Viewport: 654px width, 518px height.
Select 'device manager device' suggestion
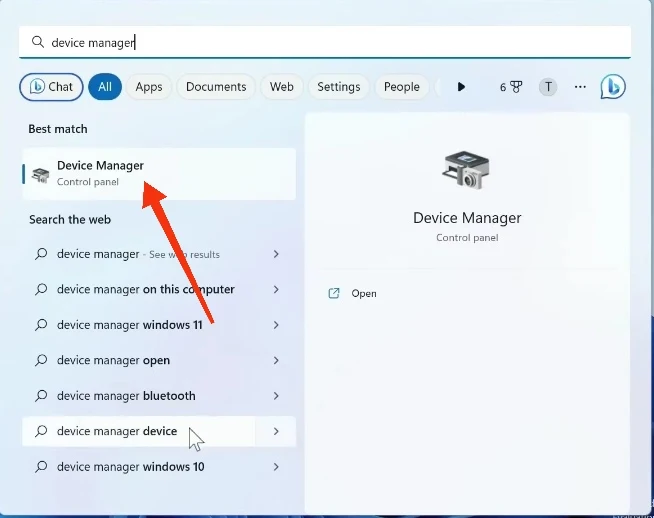159,431
